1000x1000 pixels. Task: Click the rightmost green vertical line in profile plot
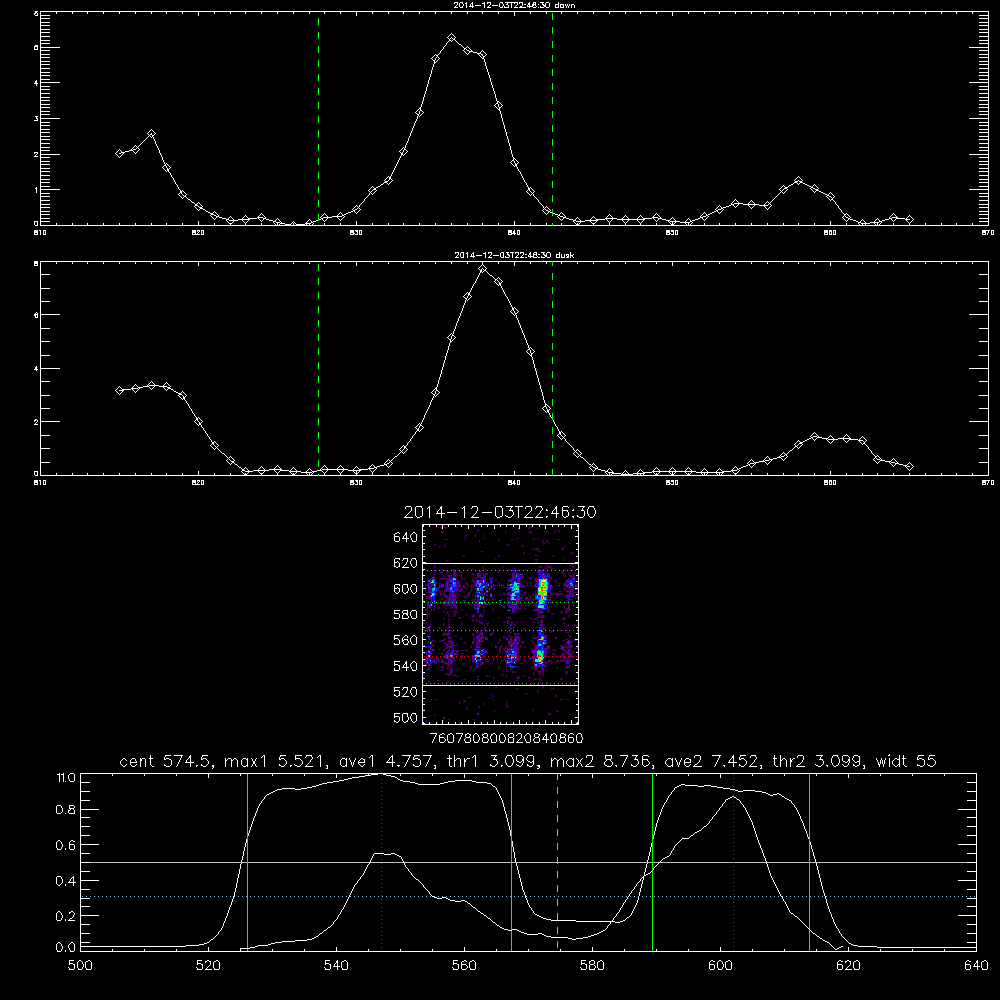[x=809, y=862]
